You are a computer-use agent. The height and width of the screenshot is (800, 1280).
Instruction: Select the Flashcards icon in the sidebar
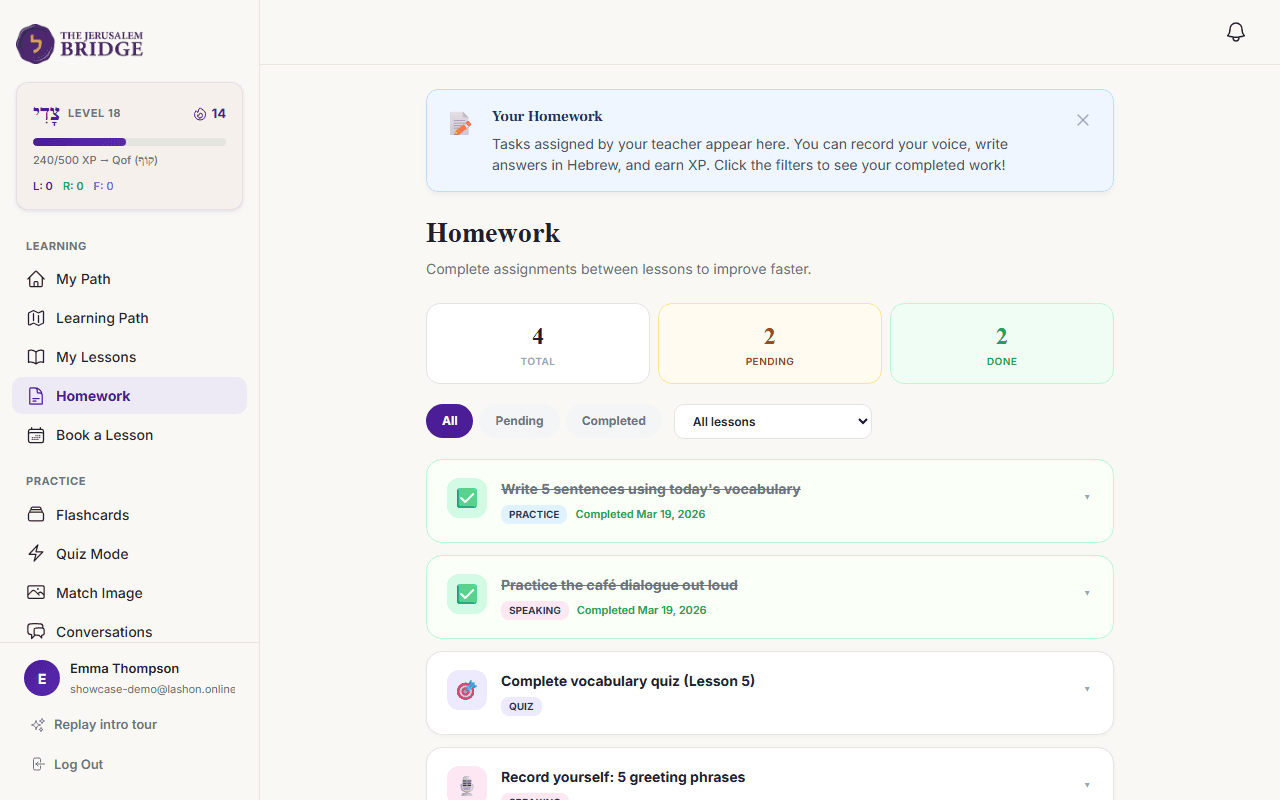pos(35,514)
